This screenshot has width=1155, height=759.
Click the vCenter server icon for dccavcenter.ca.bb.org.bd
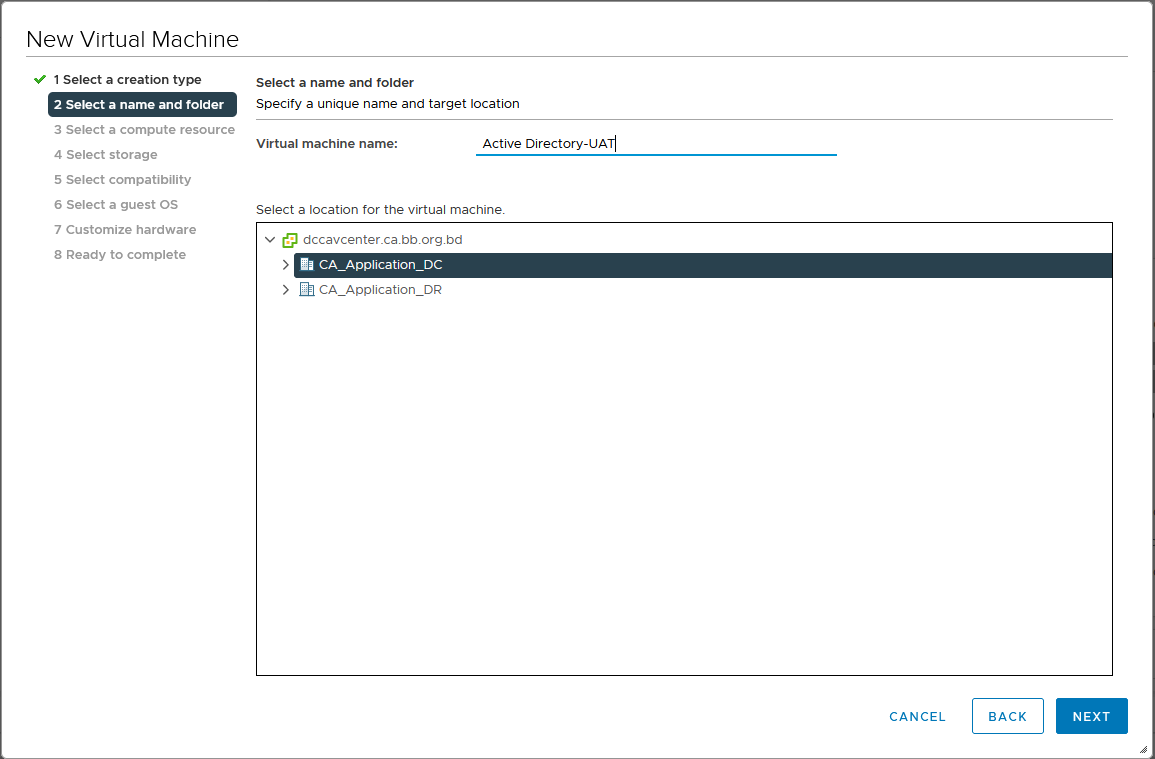[x=289, y=240]
